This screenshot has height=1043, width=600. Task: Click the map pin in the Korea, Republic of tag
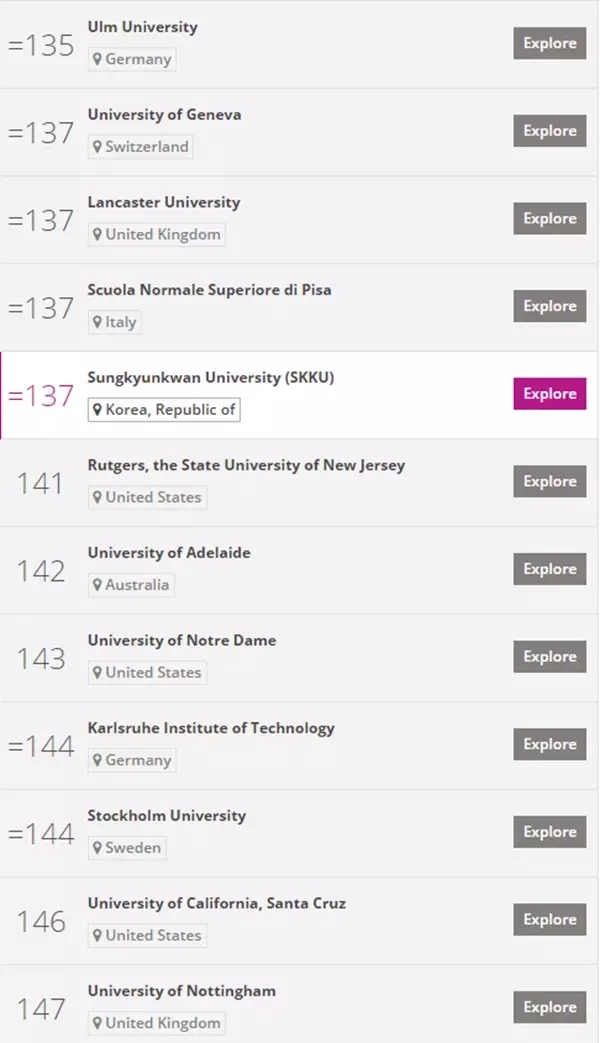[97, 410]
